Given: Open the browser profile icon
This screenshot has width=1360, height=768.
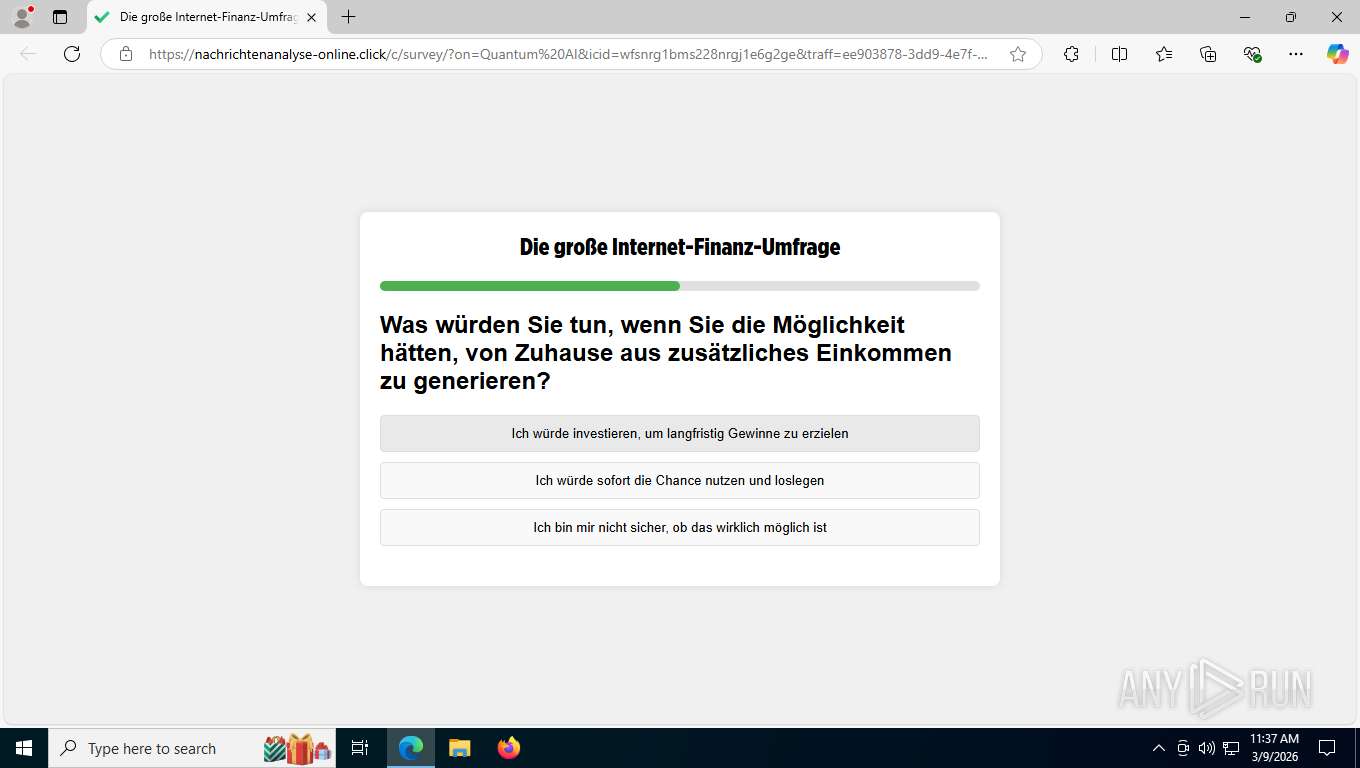Looking at the screenshot, I should (22, 17).
